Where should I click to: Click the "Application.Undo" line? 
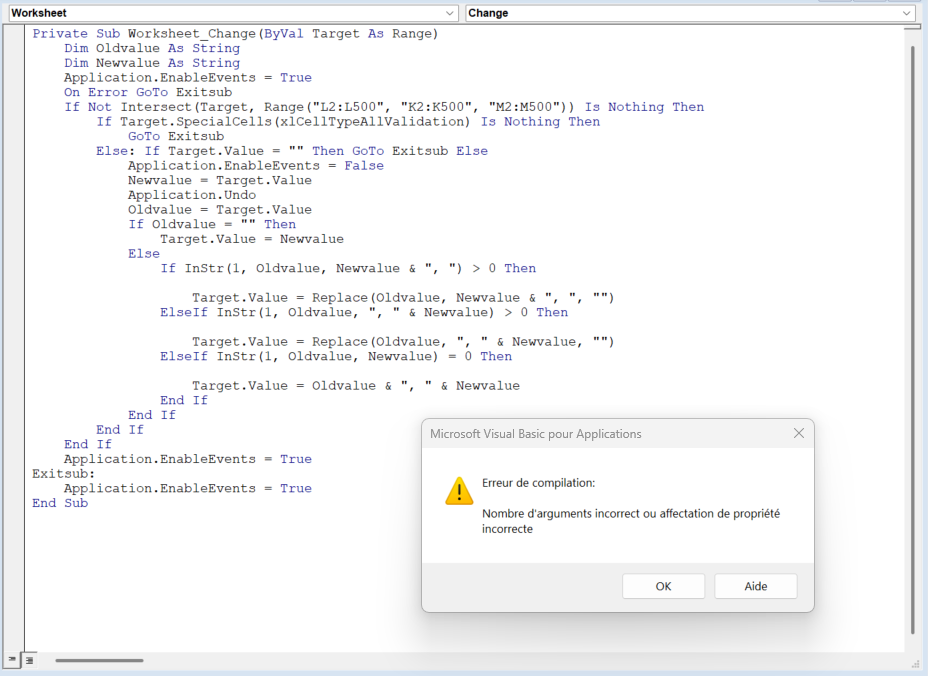(192, 195)
